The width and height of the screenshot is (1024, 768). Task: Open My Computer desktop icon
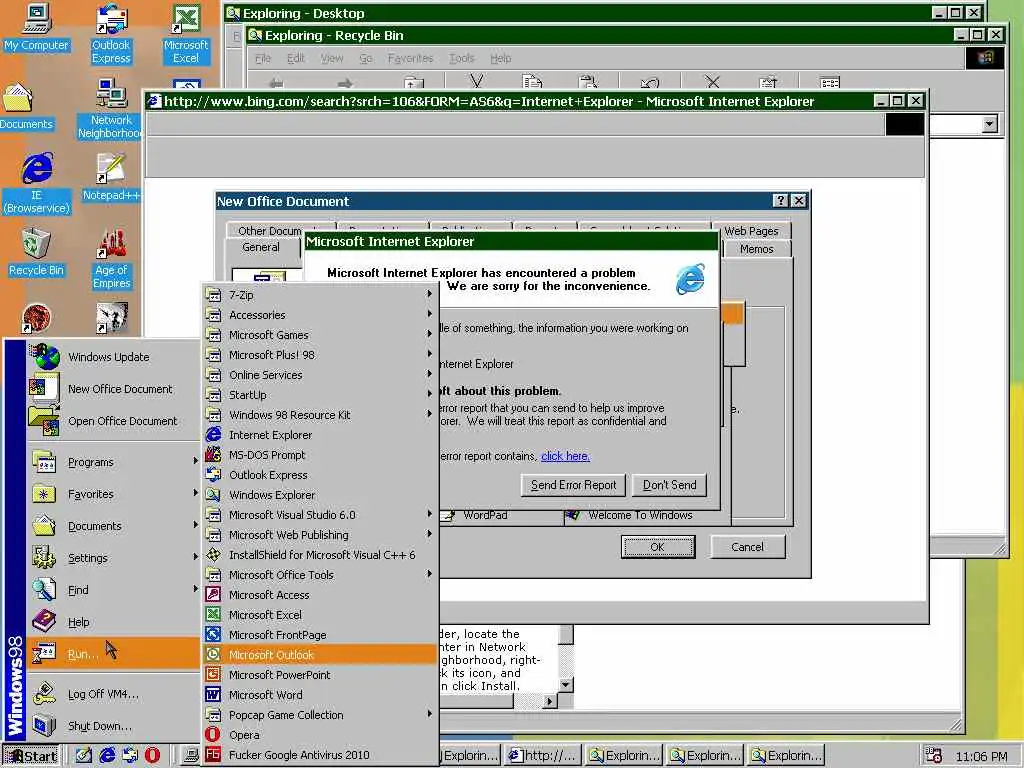(x=37, y=28)
